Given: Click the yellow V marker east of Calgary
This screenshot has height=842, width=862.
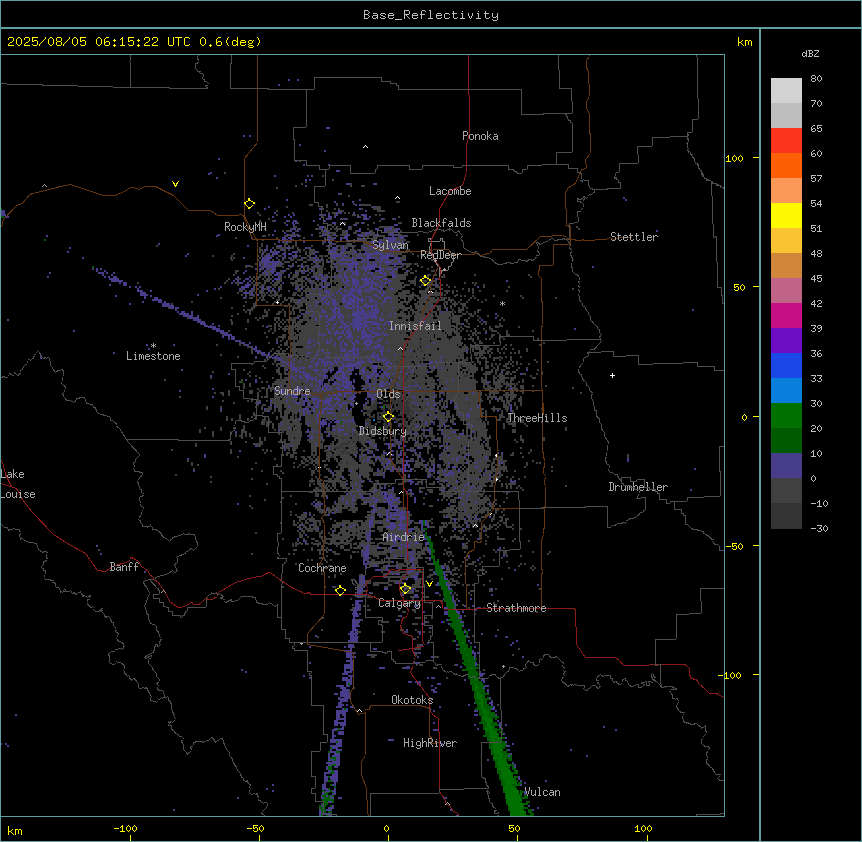Looking at the screenshot, I should (429, 583).
